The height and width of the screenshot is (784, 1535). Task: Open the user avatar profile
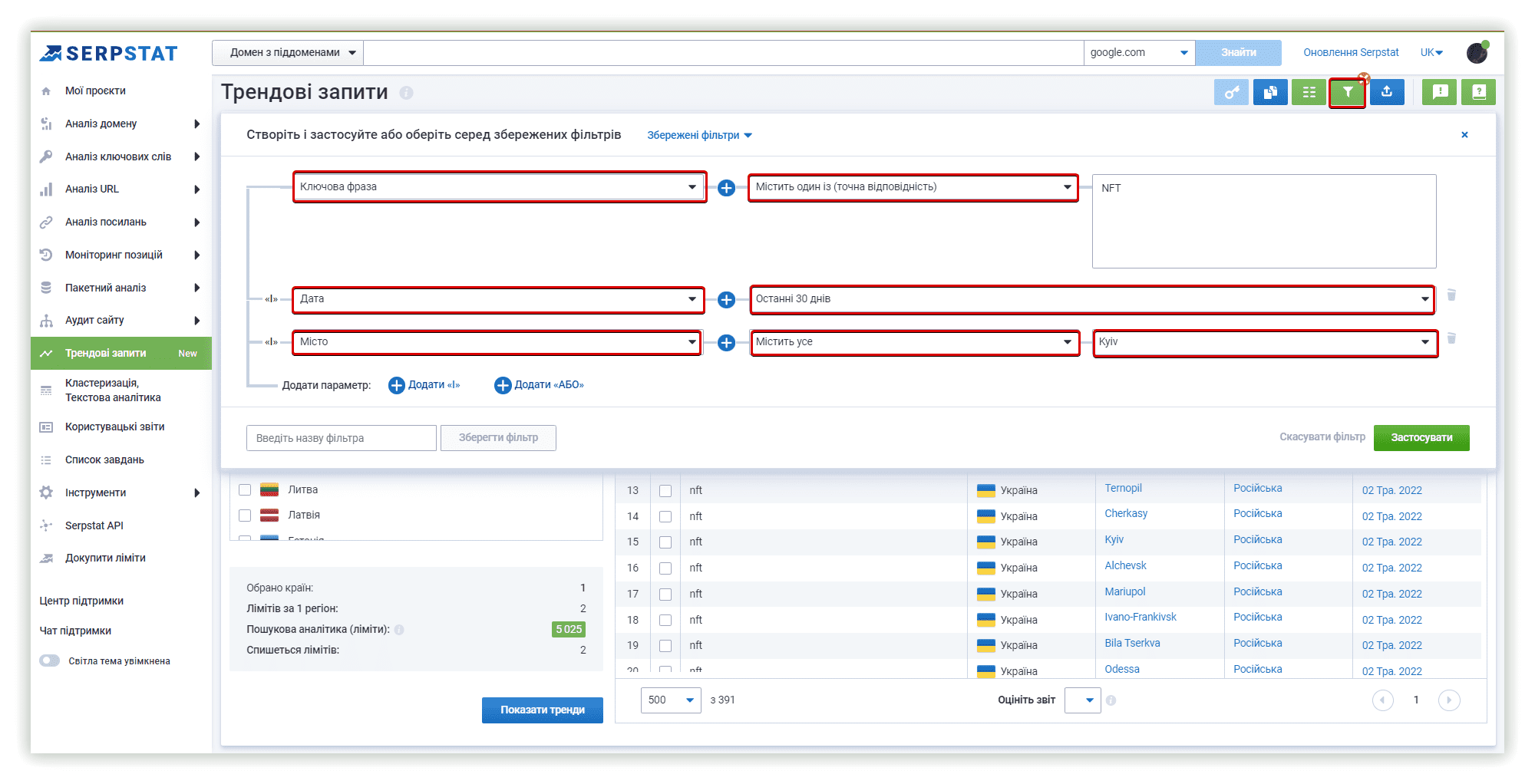[1477, 52]
